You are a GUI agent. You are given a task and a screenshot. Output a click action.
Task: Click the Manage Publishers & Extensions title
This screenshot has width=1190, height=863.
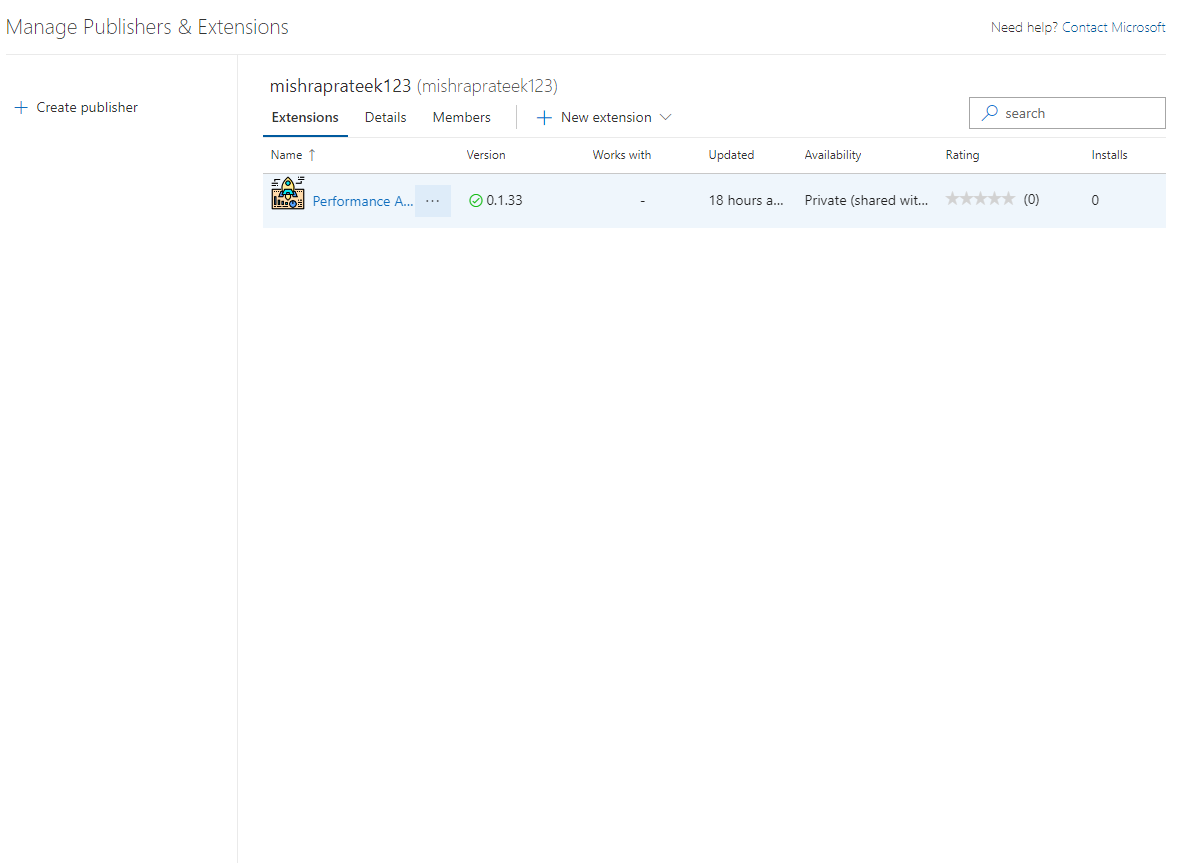click(147, 27)
